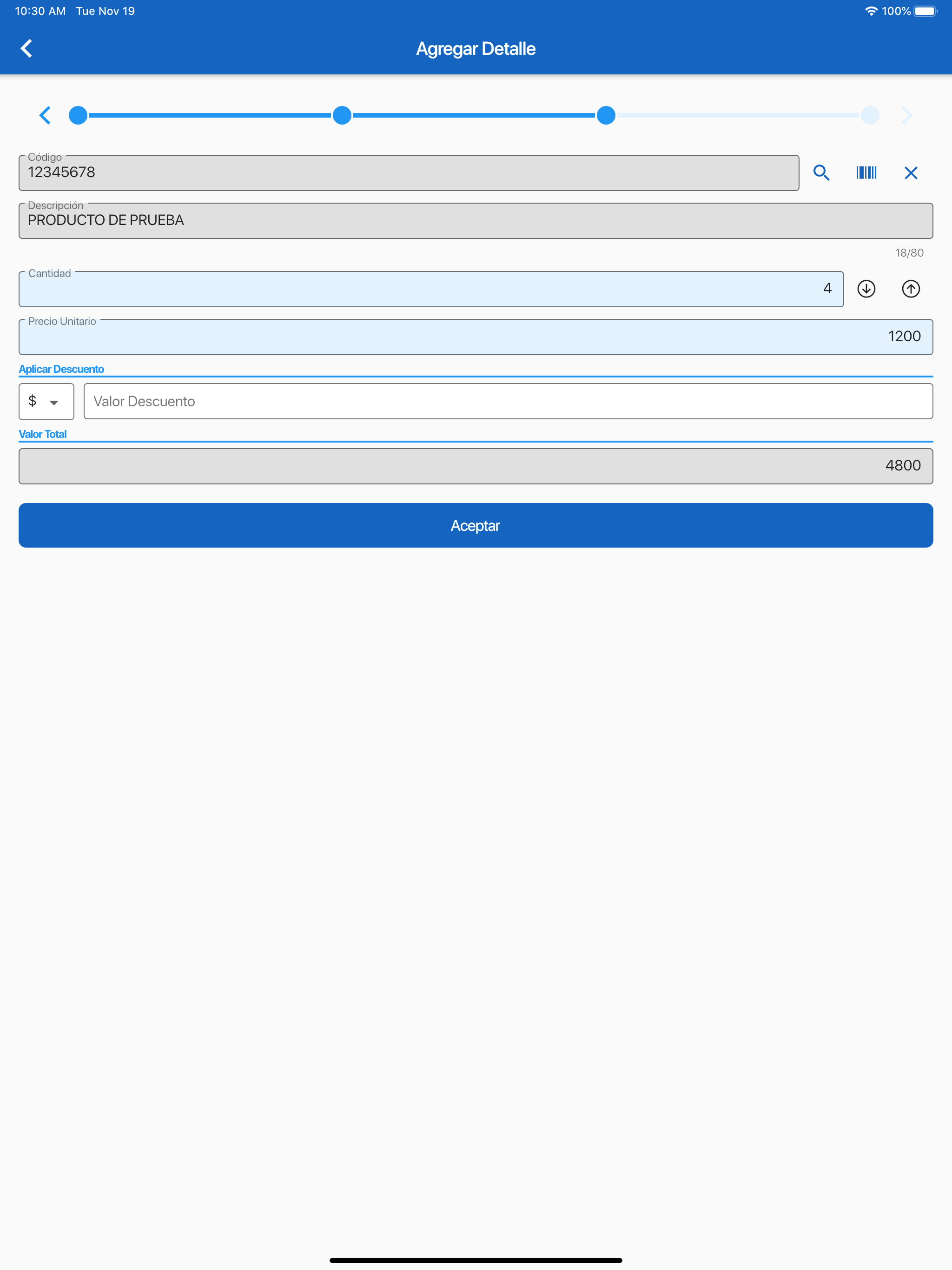
Task: Click the Aplicar Descuento section label
Action: click(61, 369)
